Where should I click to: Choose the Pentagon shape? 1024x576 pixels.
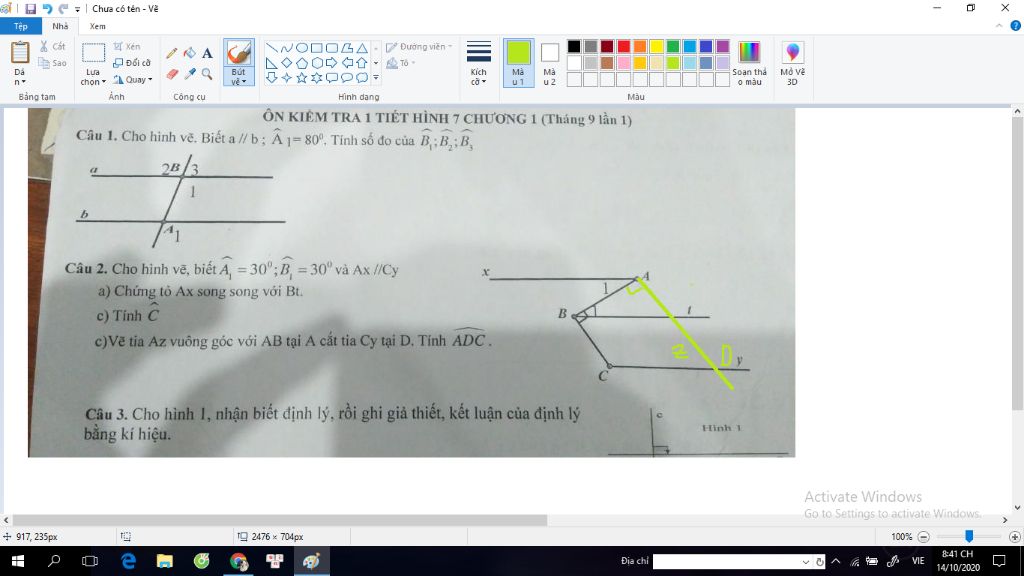[302, 63]
